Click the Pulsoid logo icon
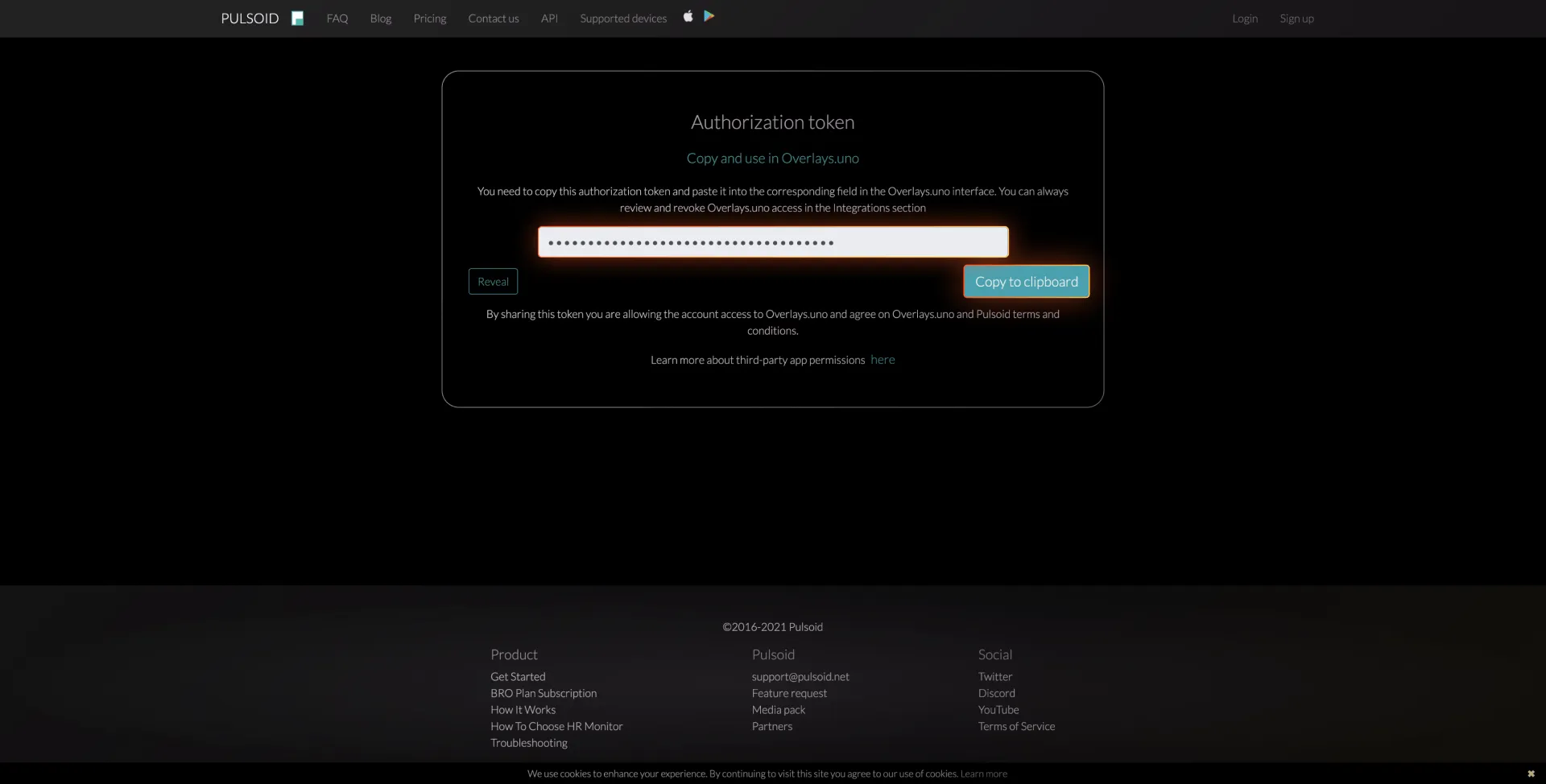 coord(297,19)
